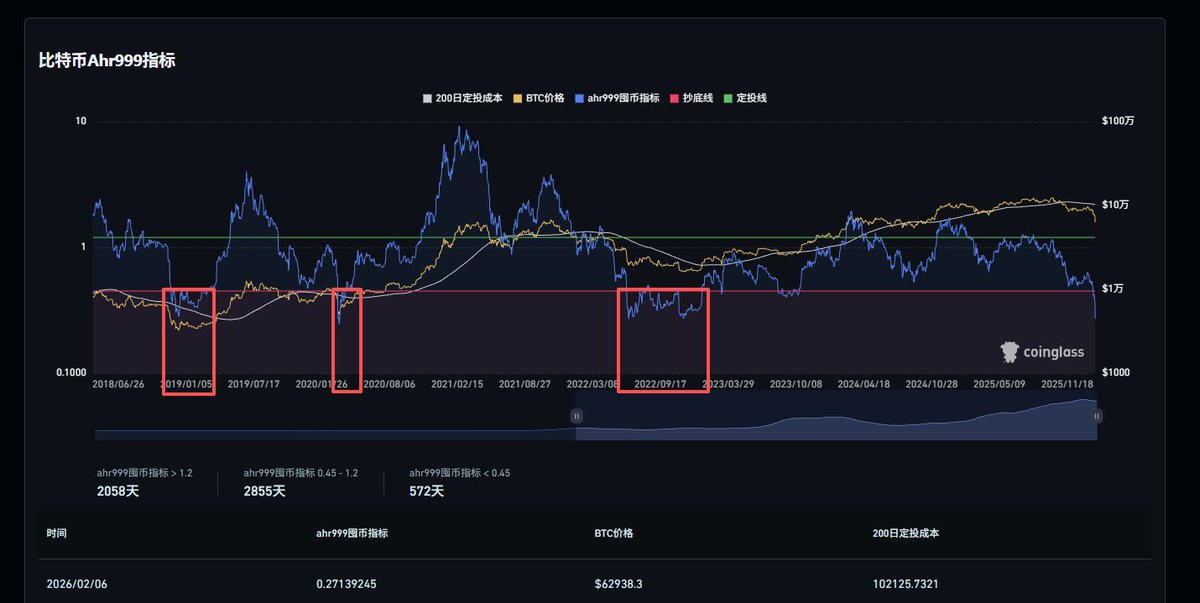Grab the left handle of the range slider

pyautogui.click(x=576, y=415)
